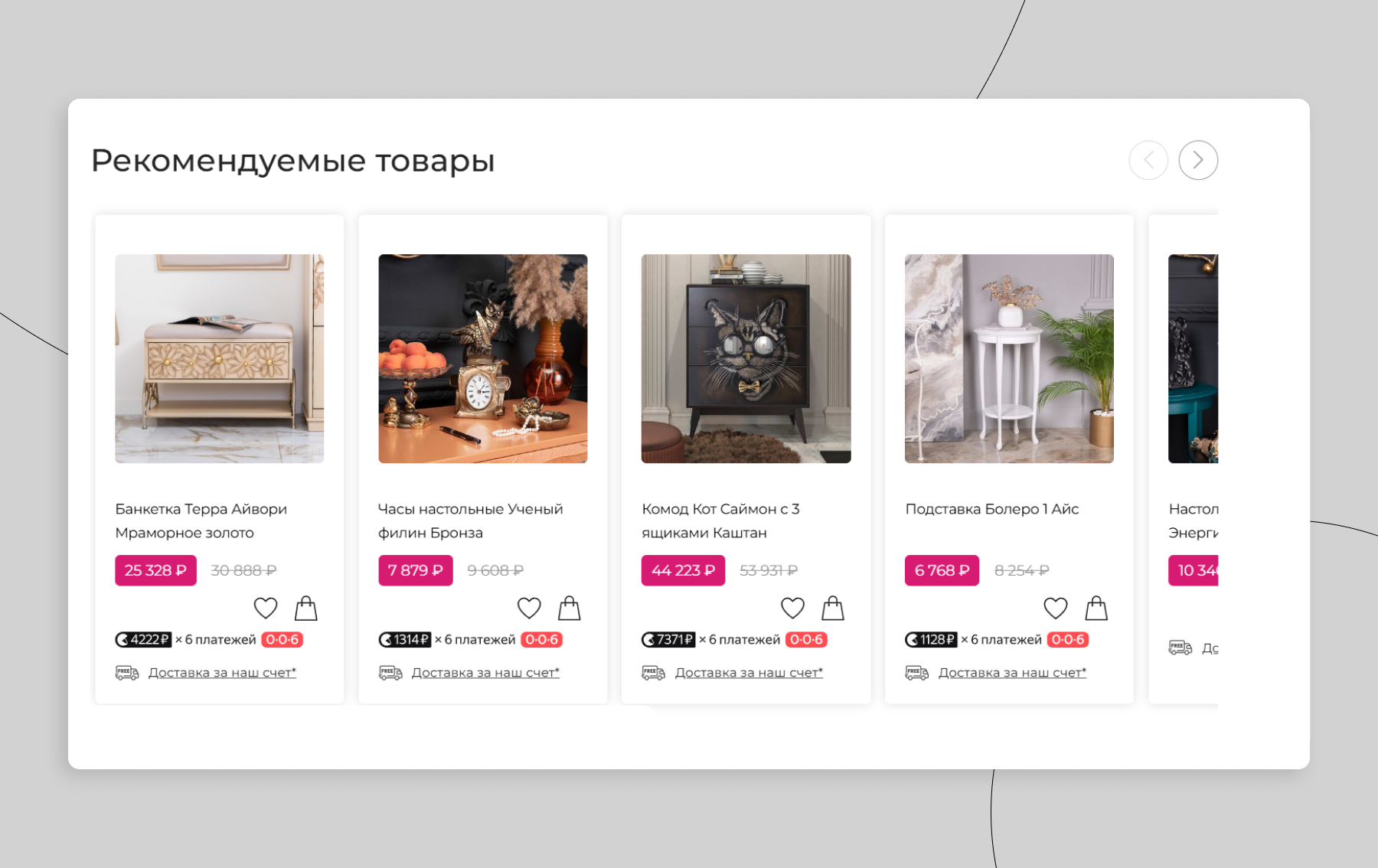Open product title Часы настольные Ученый филин Бронза
The width and height of the screenshot is (1378, 868).
[470, 520]
